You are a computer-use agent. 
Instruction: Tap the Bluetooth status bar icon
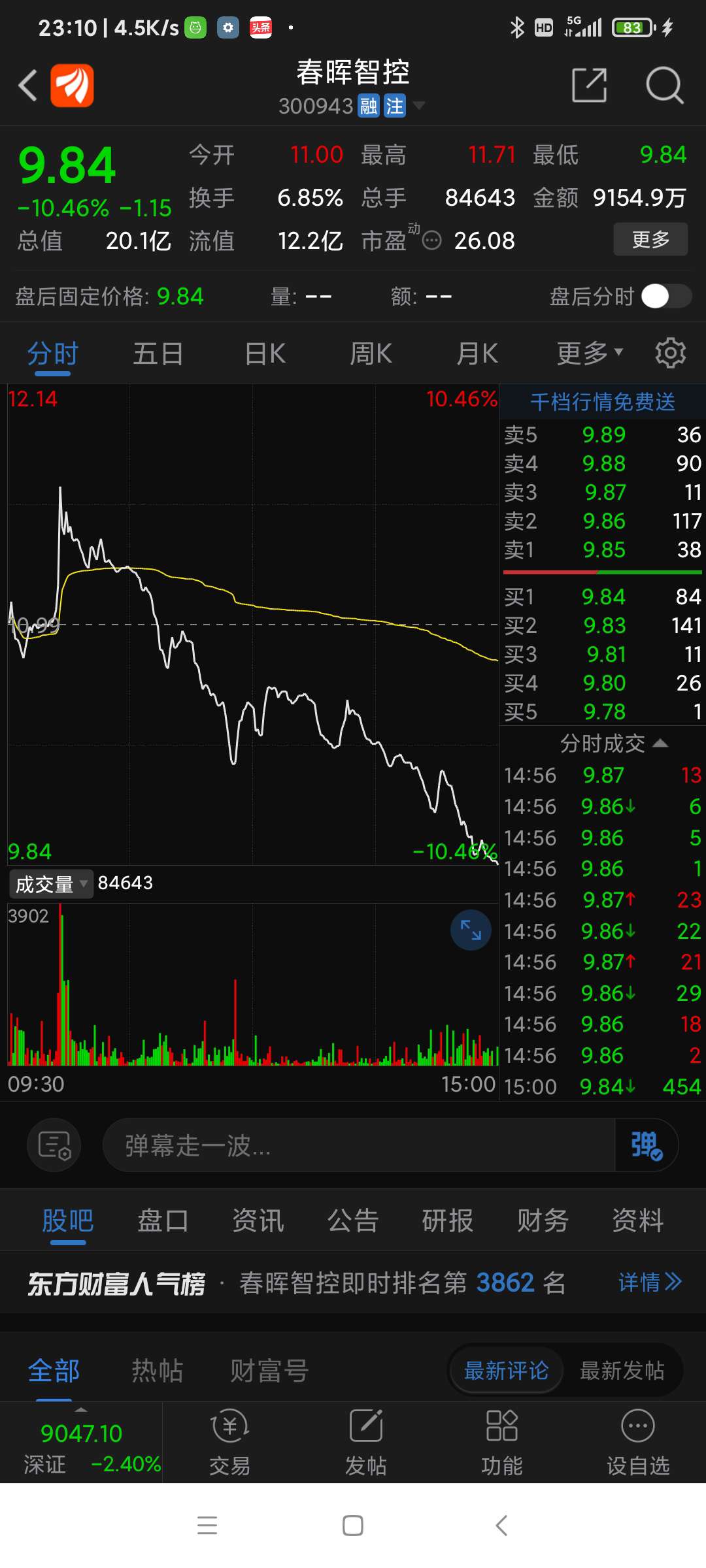[517, 27]
